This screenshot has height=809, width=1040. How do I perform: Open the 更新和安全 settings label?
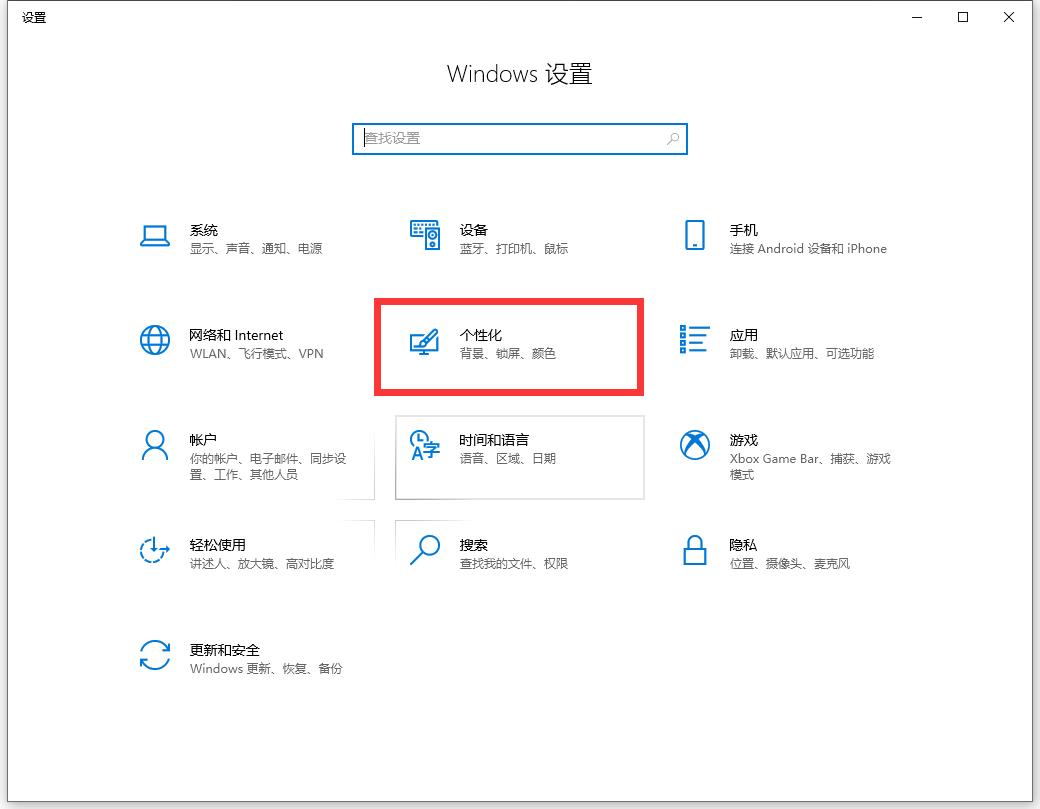[x=225, y=650]
